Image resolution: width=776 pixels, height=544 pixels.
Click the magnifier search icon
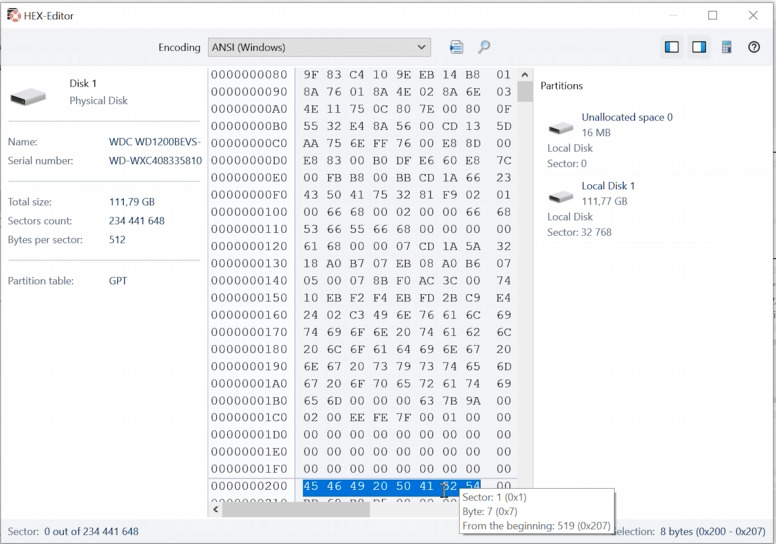tap(484, 47)
